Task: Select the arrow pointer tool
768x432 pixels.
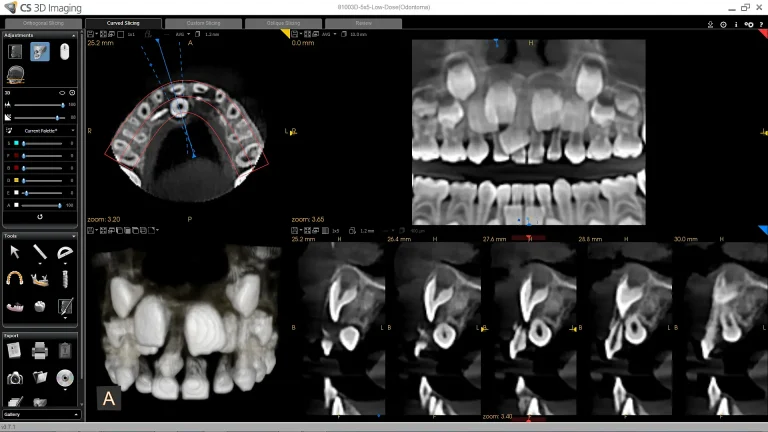Action: click(x=15, y=252)
